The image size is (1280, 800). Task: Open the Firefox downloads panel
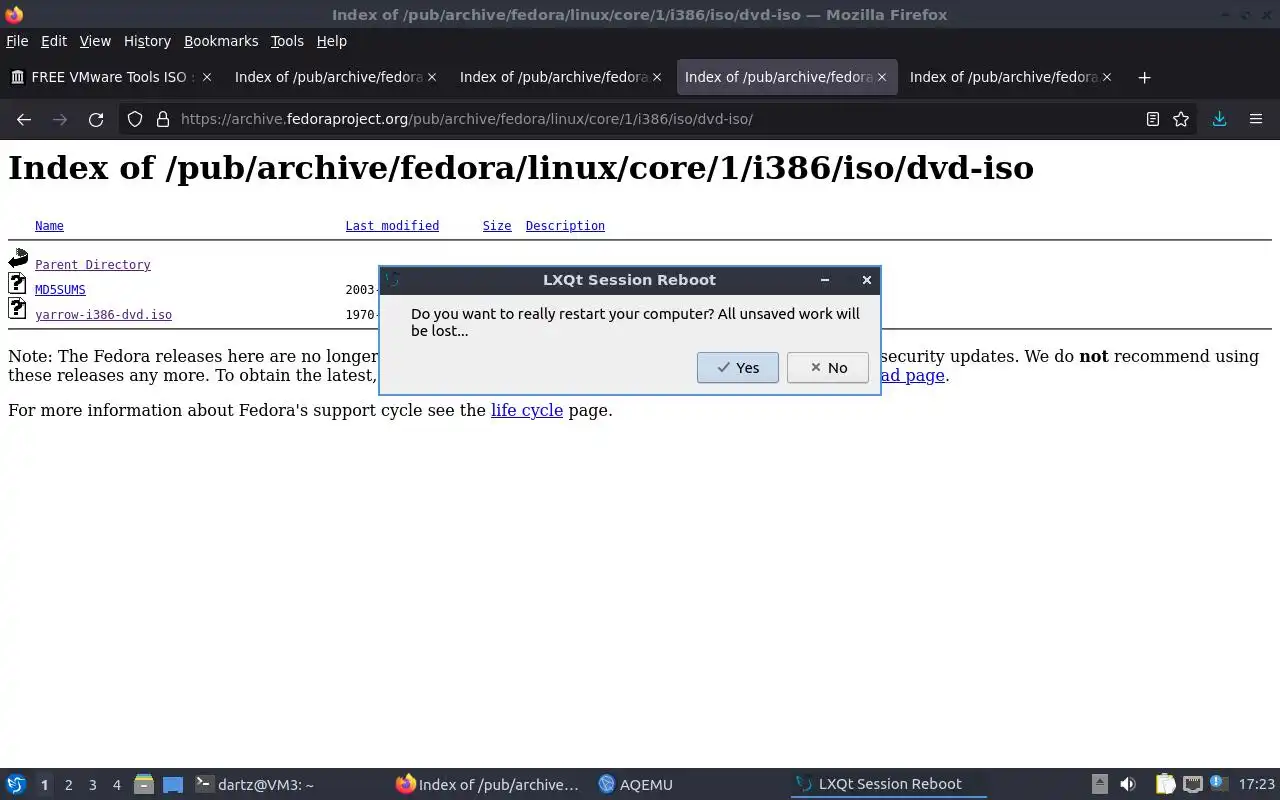click(x=1219, y=119)
